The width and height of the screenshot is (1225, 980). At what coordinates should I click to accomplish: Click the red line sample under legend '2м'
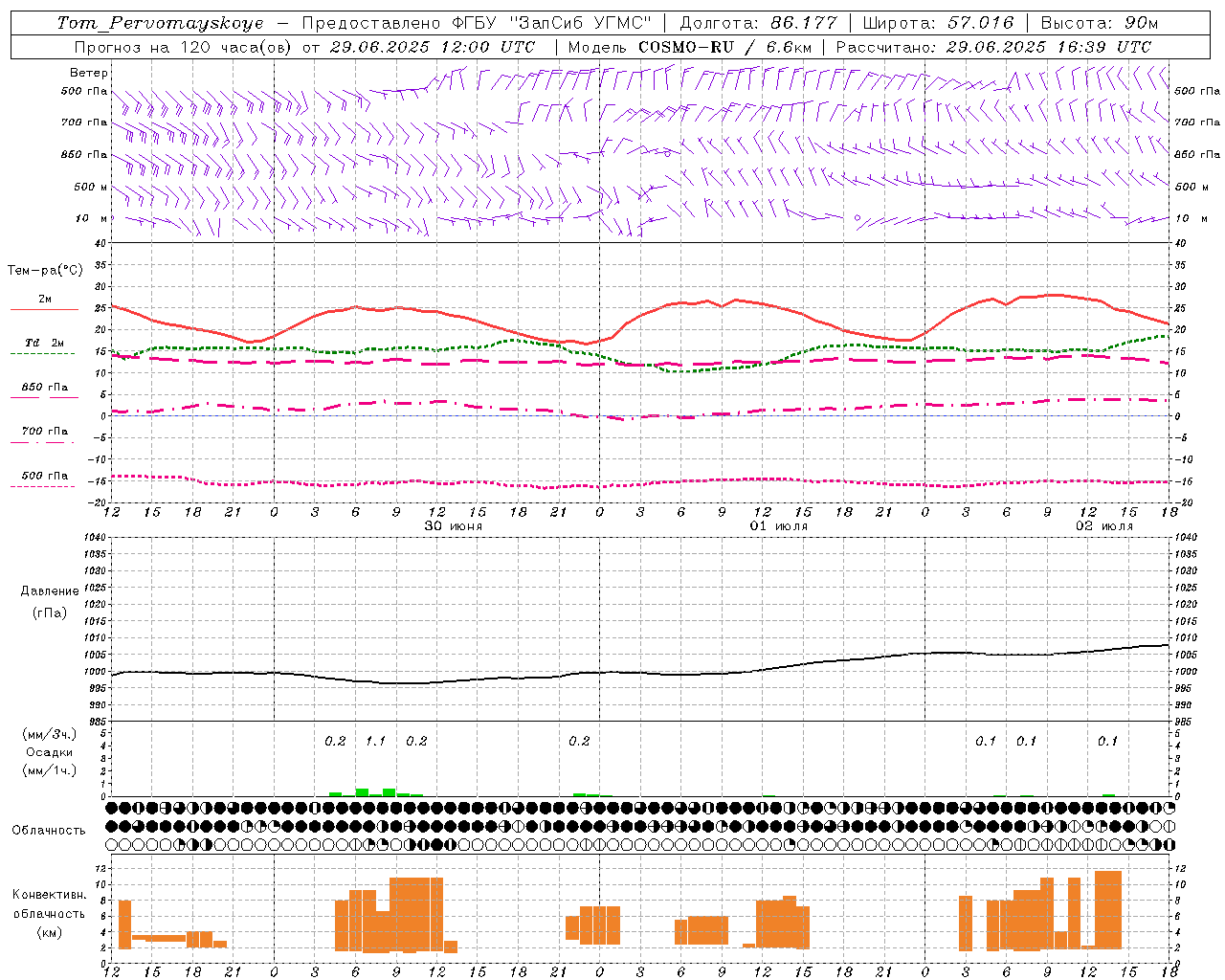pyautogui.click(x=45, y=309)
